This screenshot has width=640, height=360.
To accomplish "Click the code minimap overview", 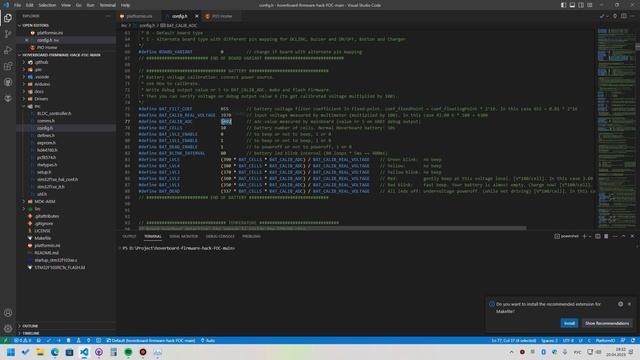I will pyautogui.click(x=616, y=128).
